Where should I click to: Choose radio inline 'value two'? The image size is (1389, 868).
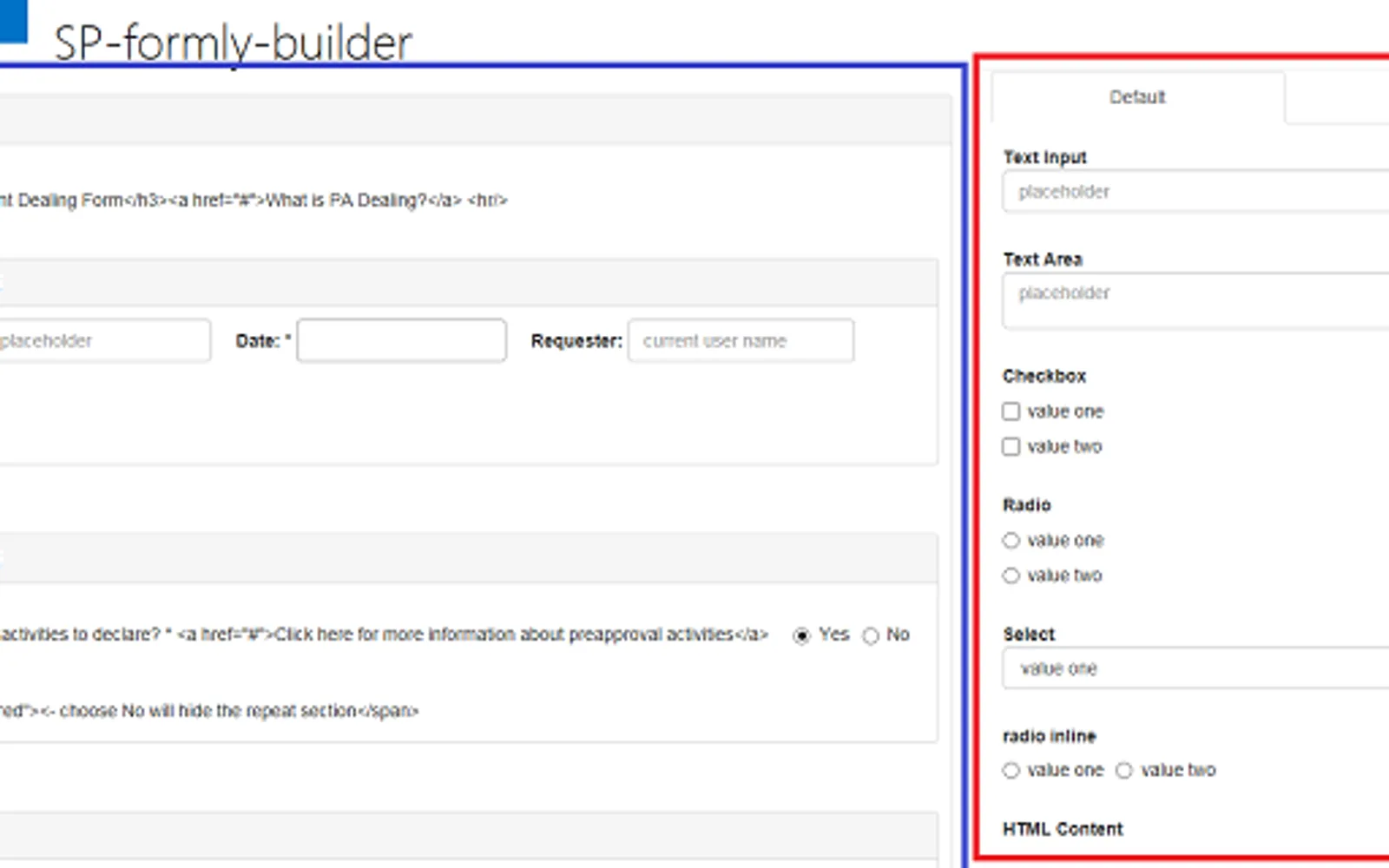click(1124, 771)
